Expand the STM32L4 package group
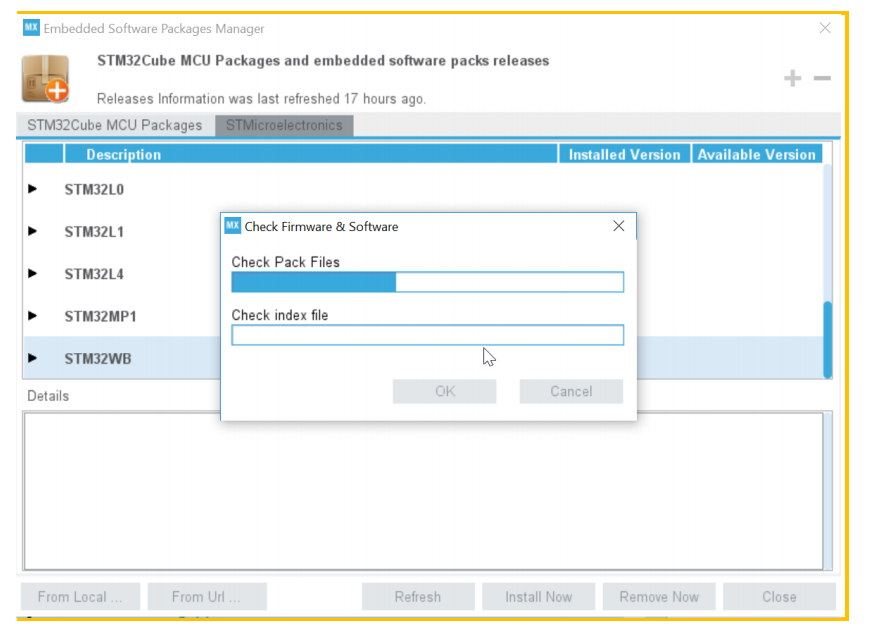 click(x=33, y=273)
